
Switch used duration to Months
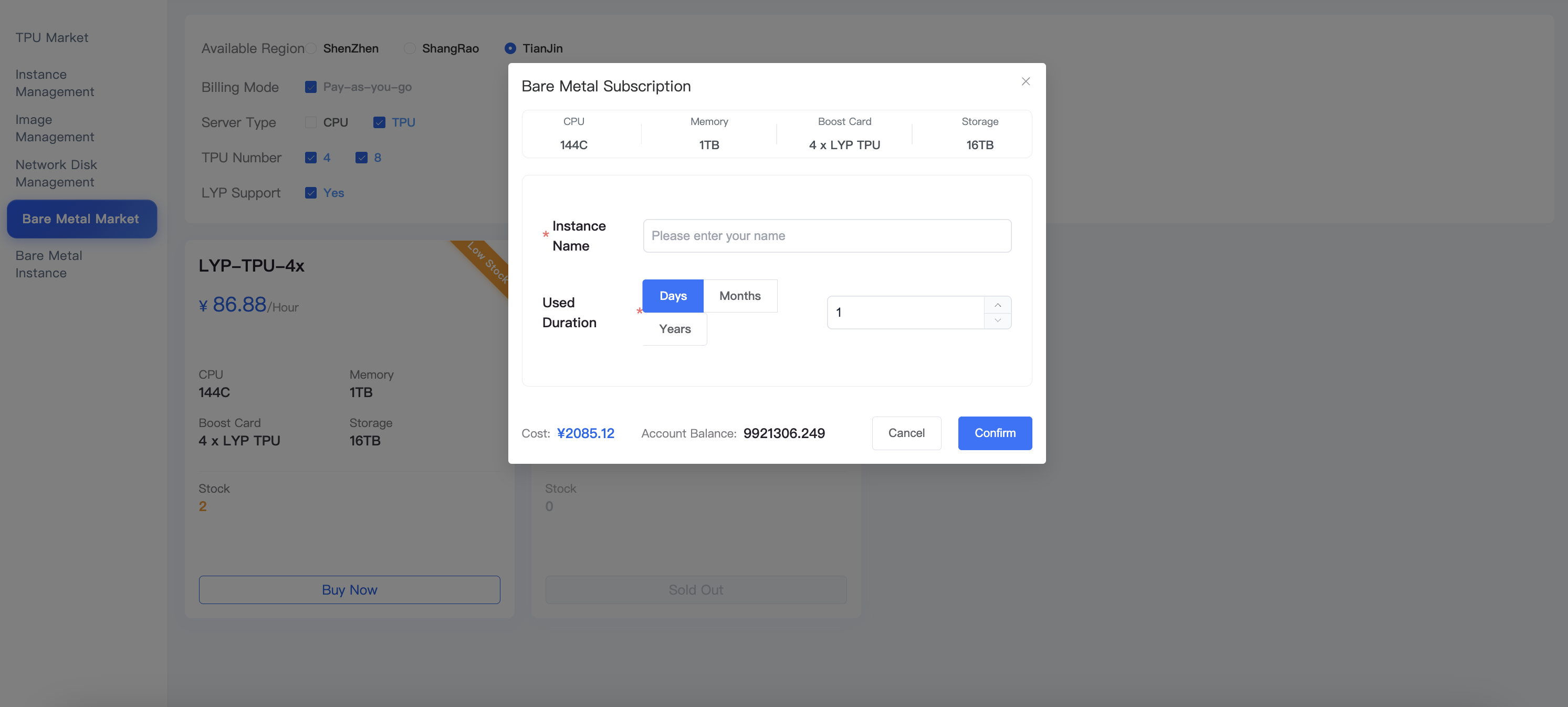coord(740,295)
